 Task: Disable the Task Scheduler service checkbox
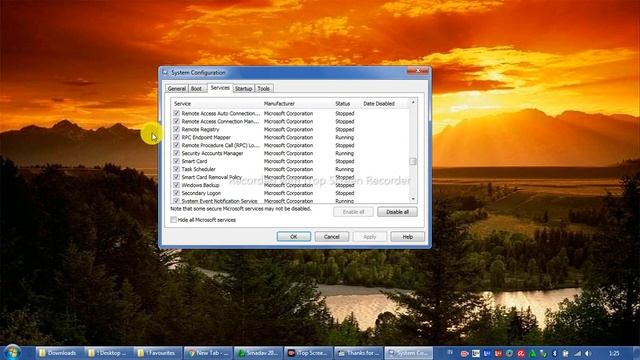click(176, 169)
